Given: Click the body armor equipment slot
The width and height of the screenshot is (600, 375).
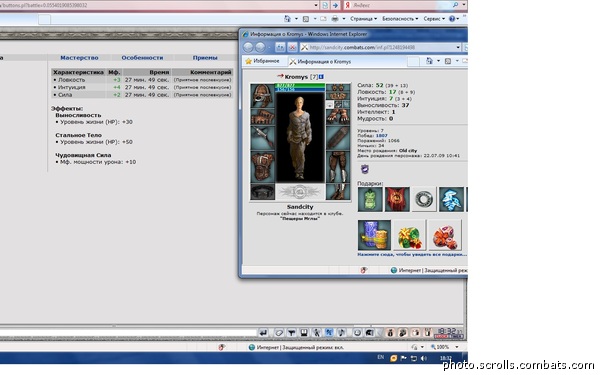Looking at the screenshot, I should (262, 166).
